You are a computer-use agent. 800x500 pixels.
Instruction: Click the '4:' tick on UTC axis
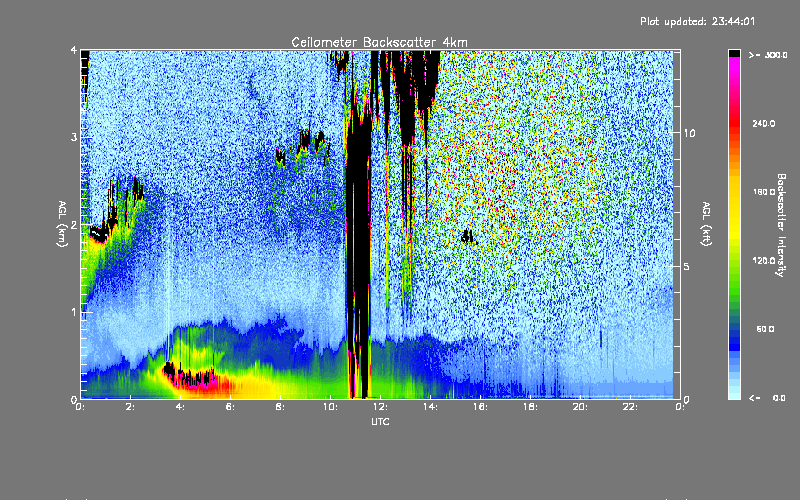tap(180, 407)
